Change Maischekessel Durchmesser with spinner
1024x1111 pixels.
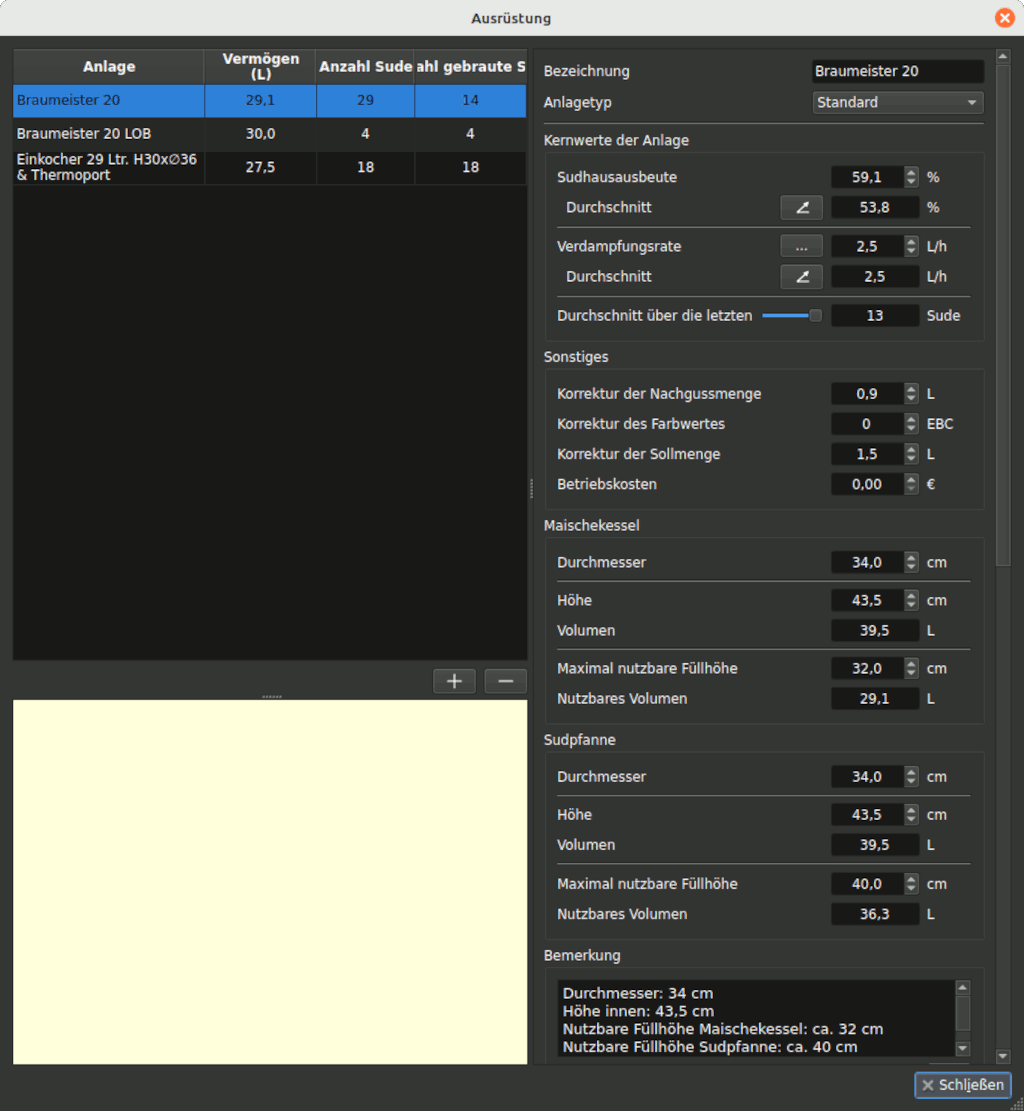pos(911,562)
